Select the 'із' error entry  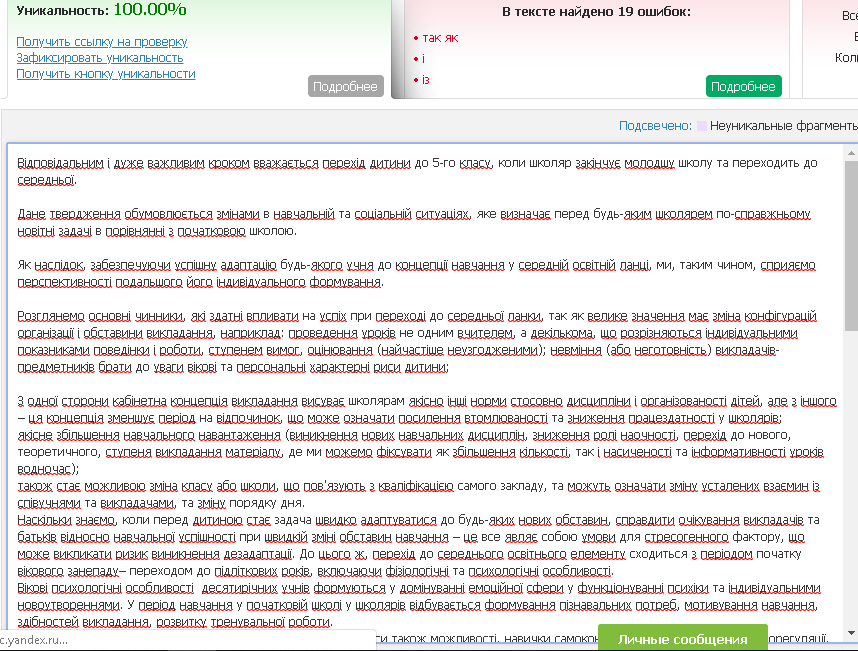pyautogui.click(x=426, y=80)
